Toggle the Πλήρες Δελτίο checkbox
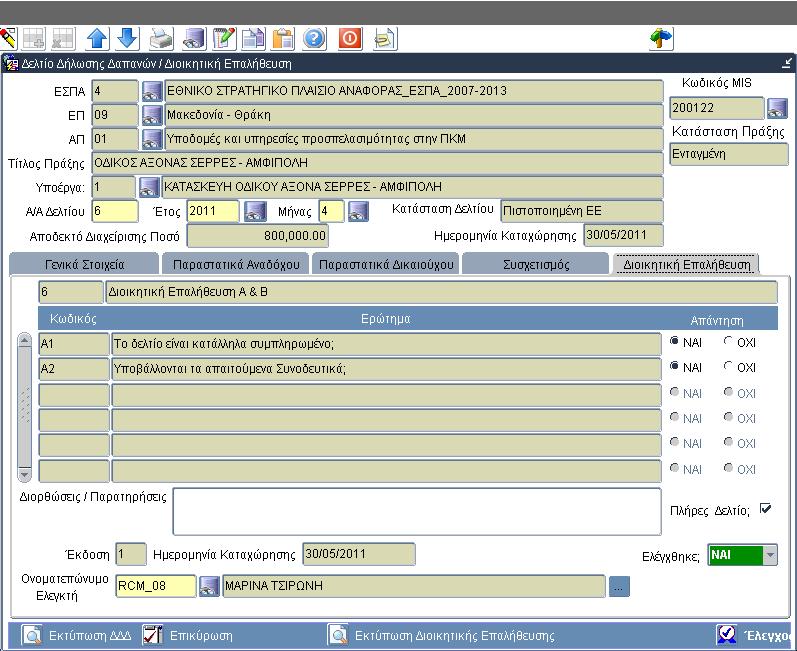 tap(765, 509)
